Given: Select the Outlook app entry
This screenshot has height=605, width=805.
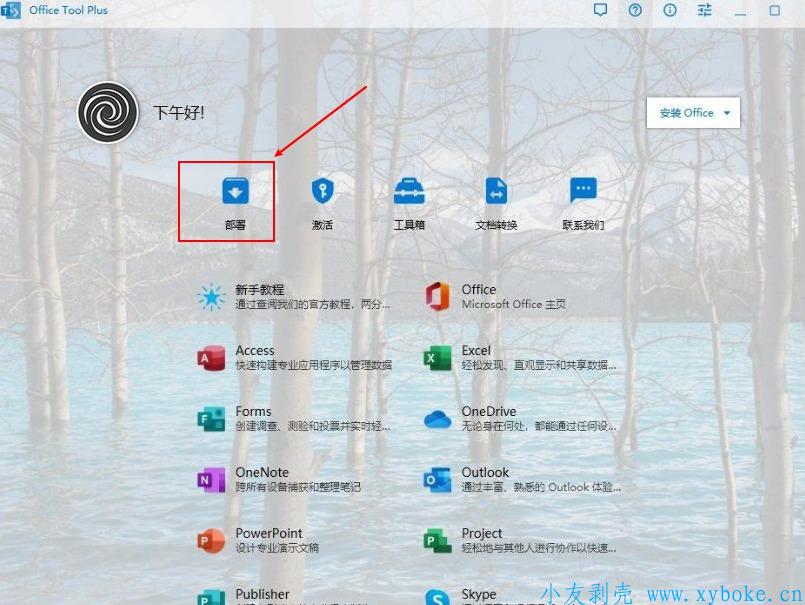Looking at the screenshot, I should (520, 479).
